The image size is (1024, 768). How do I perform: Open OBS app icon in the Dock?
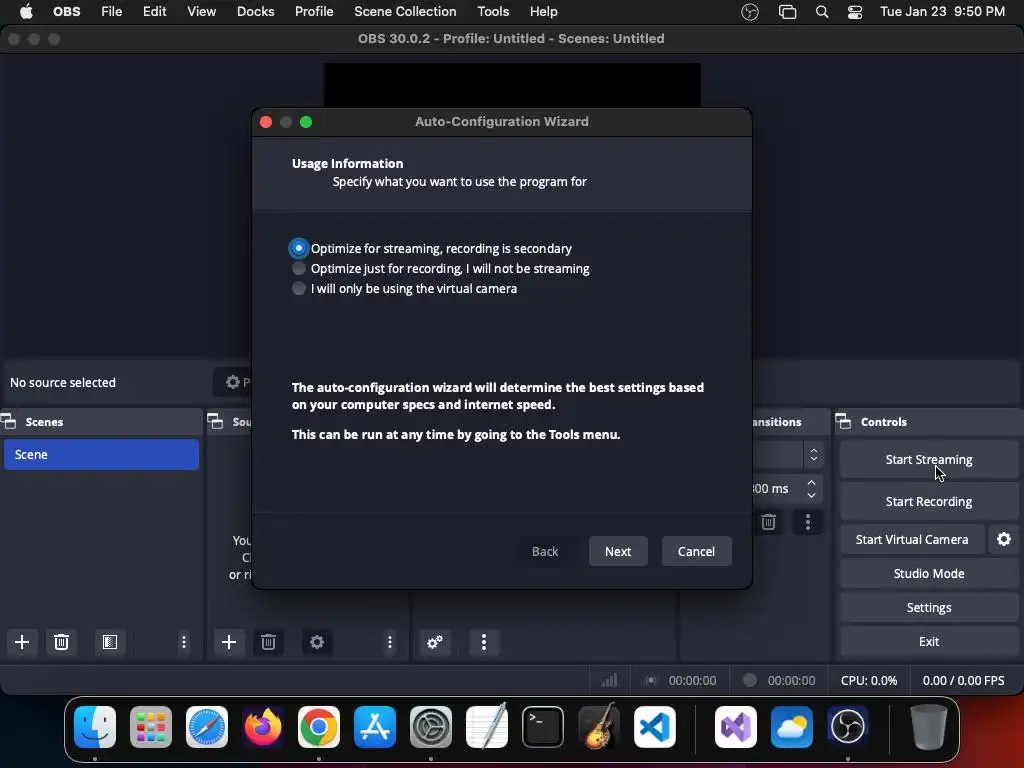[x=848, y=727]
